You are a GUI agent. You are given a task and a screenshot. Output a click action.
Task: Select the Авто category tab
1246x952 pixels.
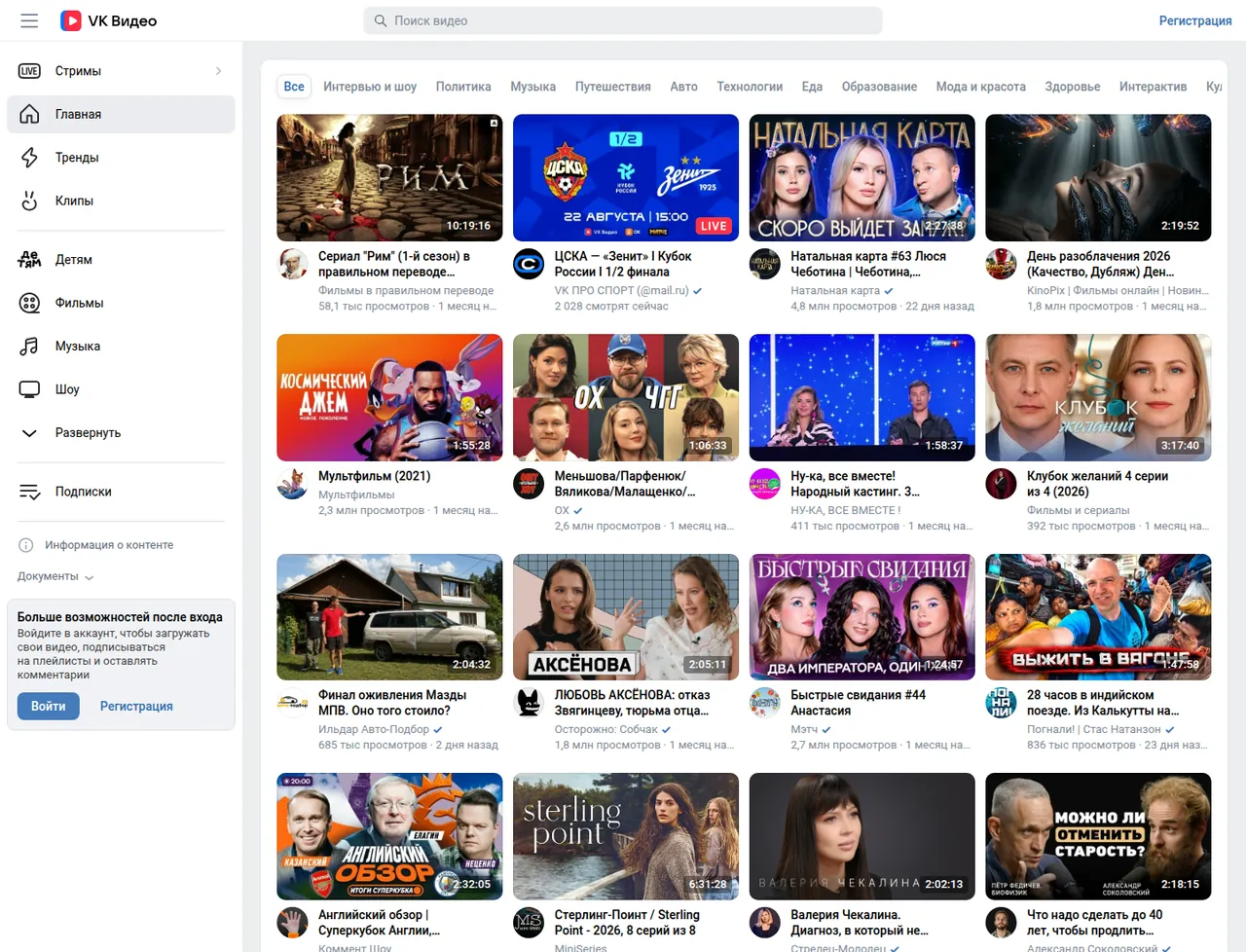click(683, 87)
